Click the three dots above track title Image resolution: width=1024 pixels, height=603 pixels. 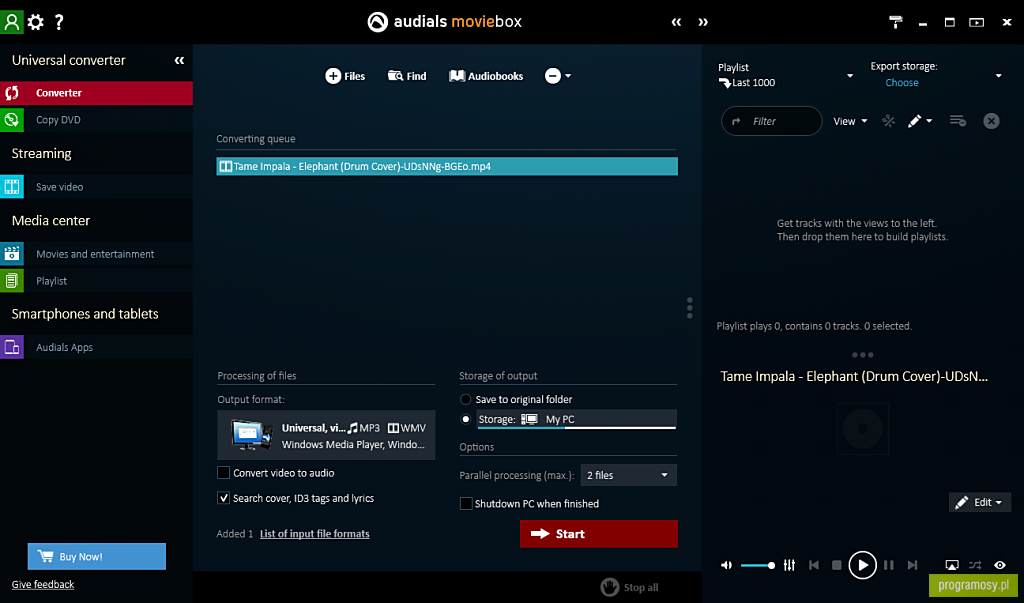[x=863, y=355]
